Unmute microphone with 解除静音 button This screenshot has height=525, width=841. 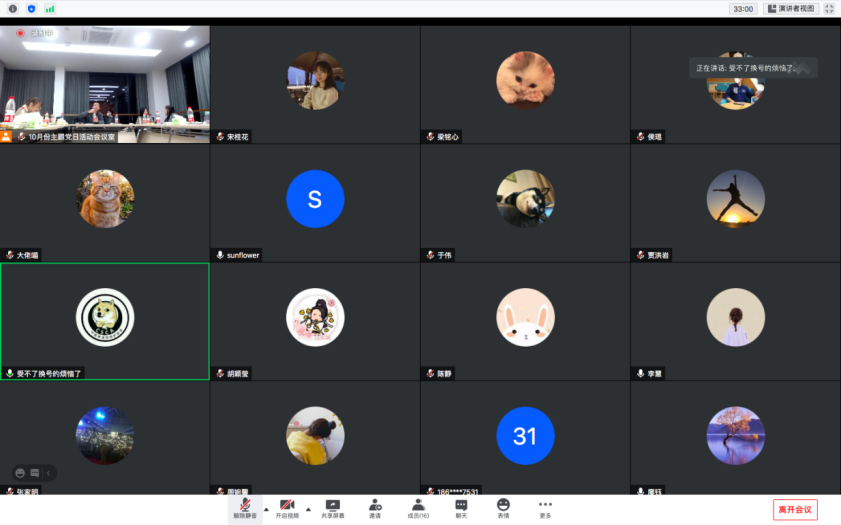click(245, 508)
